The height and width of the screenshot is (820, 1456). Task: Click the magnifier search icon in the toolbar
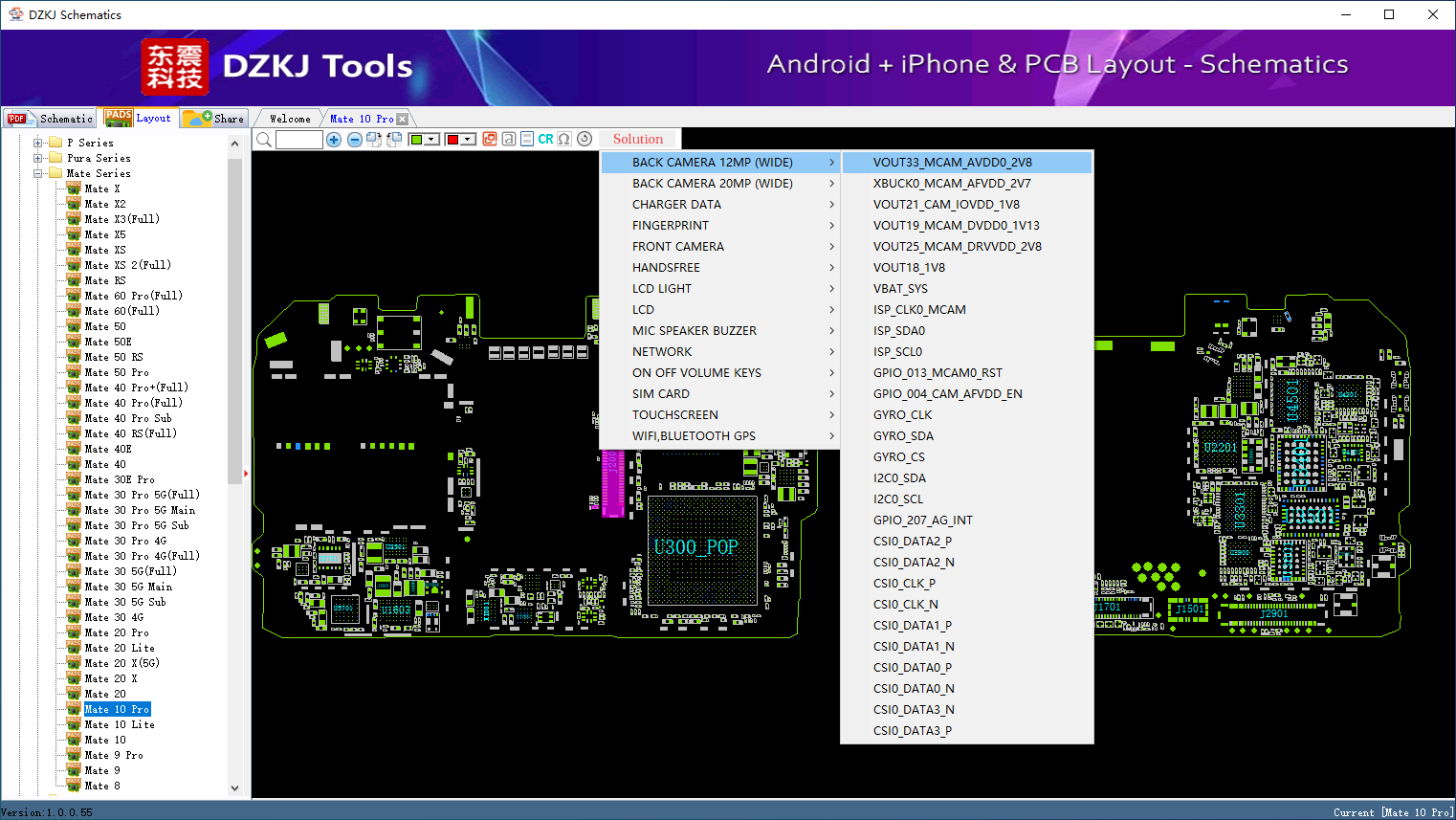pos(264,140)
